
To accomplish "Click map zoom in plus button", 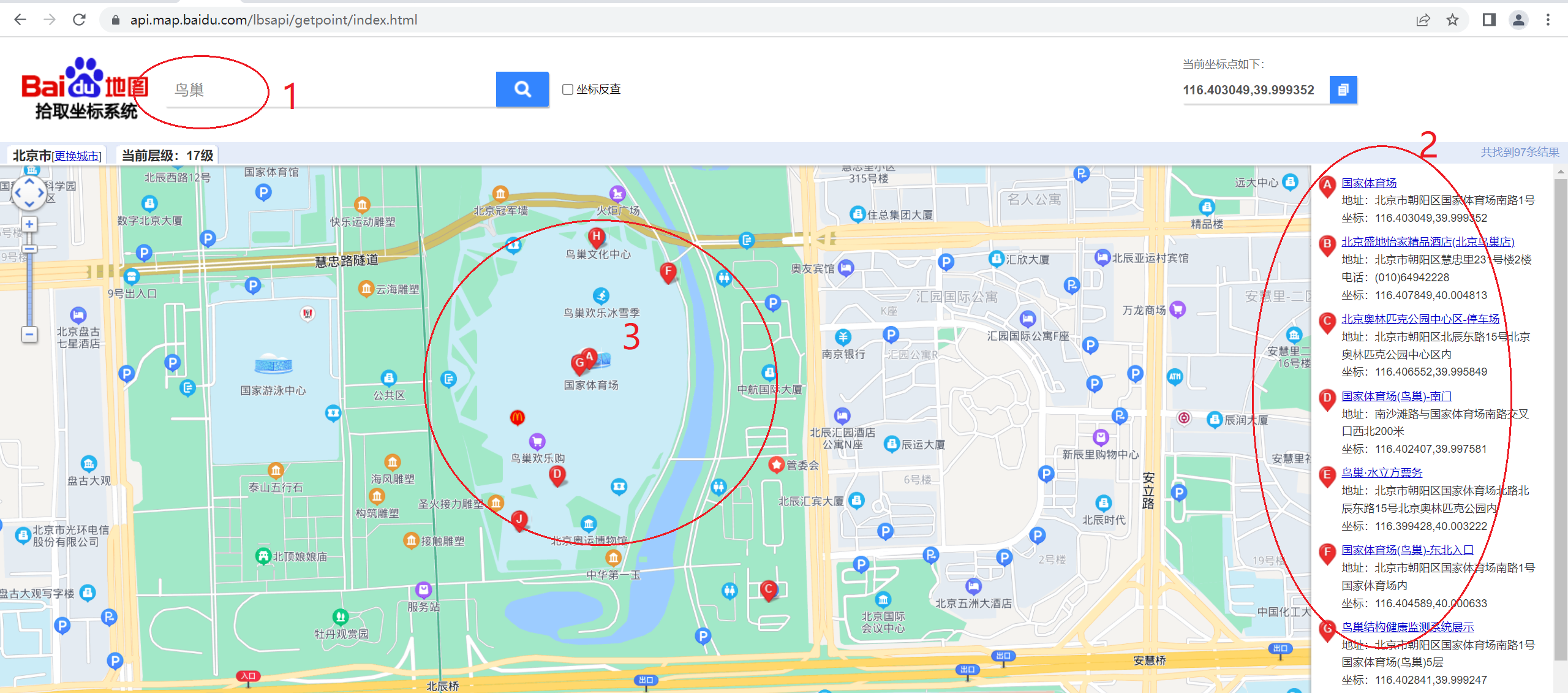I will pos(29,224).
